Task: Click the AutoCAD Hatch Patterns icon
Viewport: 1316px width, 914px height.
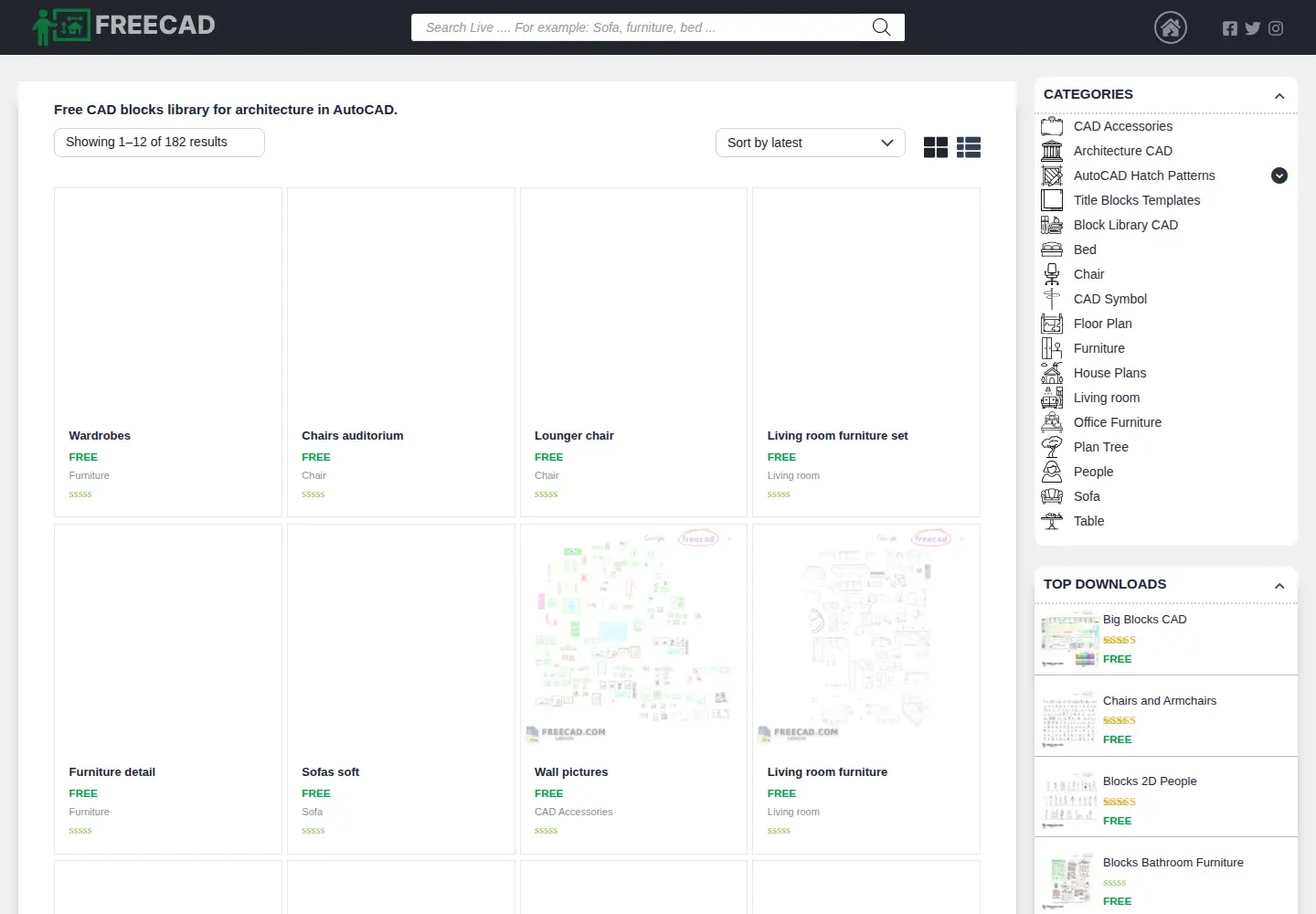Action: 1052,175
